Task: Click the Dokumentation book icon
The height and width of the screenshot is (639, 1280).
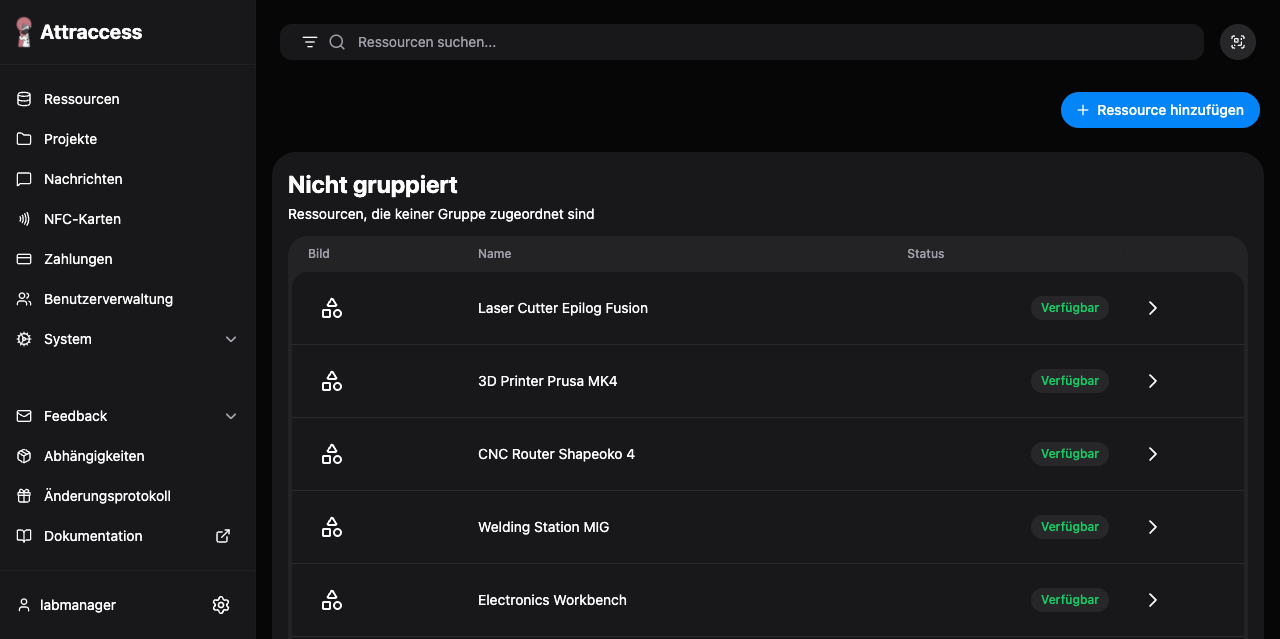Action: point(24,536)
